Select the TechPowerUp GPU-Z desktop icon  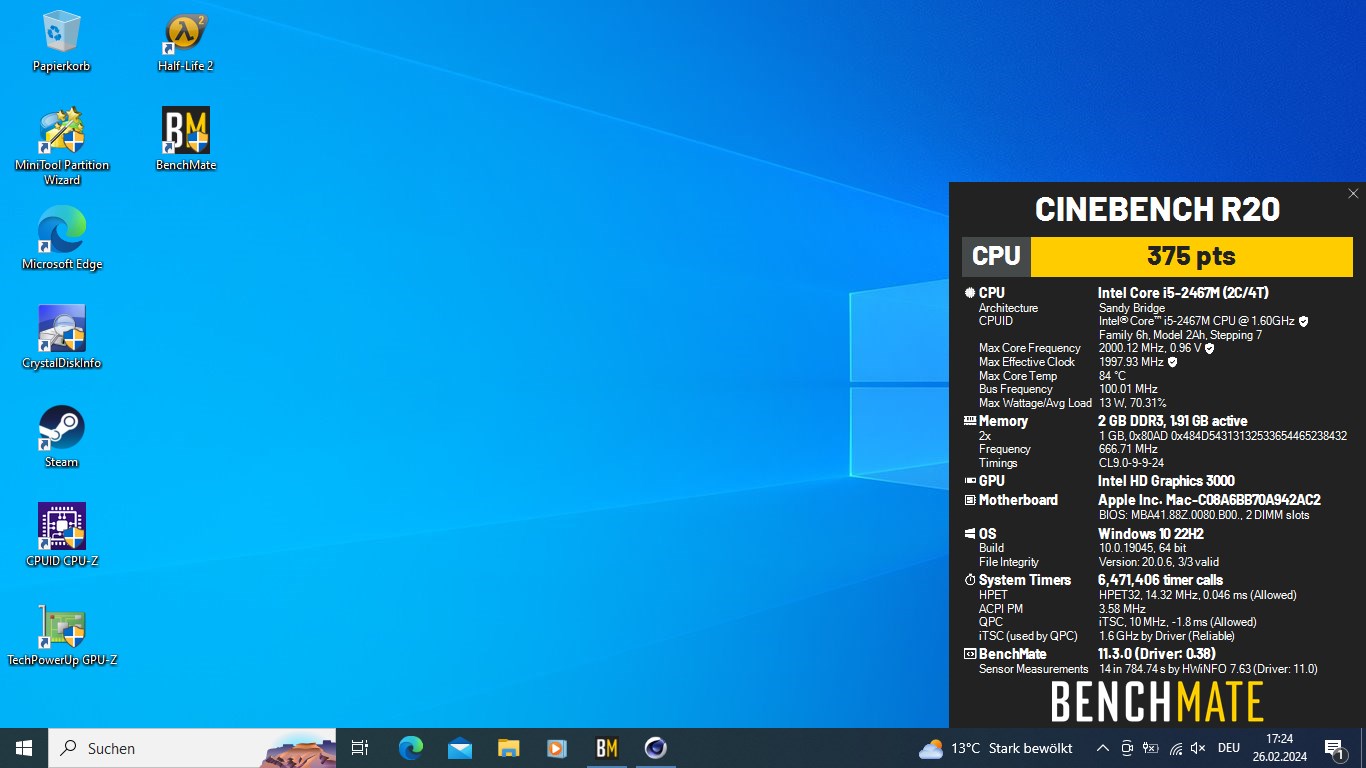[62, 634]
